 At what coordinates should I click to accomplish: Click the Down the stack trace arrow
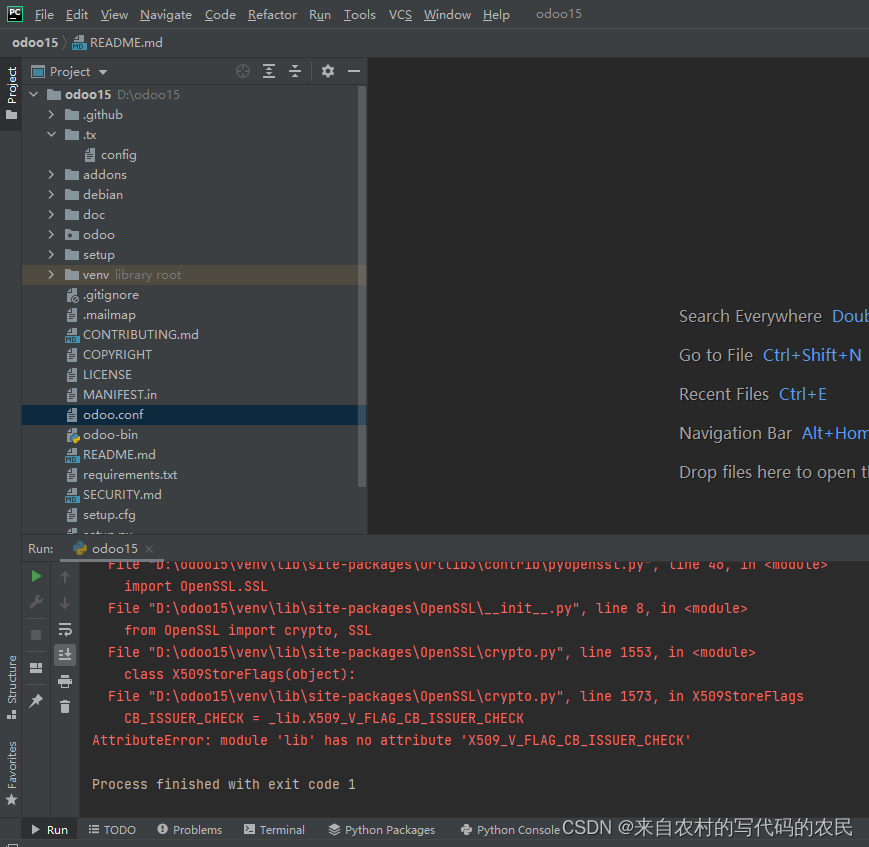click(65, 603)
